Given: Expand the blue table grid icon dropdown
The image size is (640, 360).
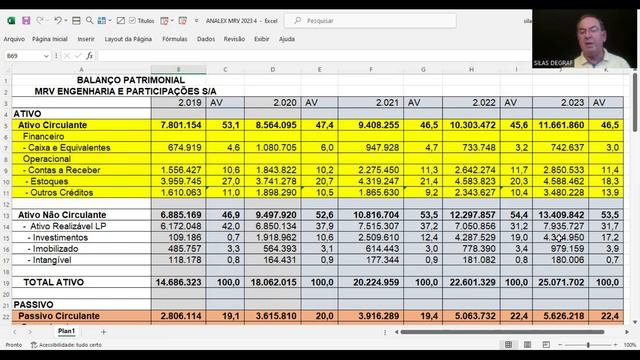Looking at the screenshot, I should tap(110, 20).
